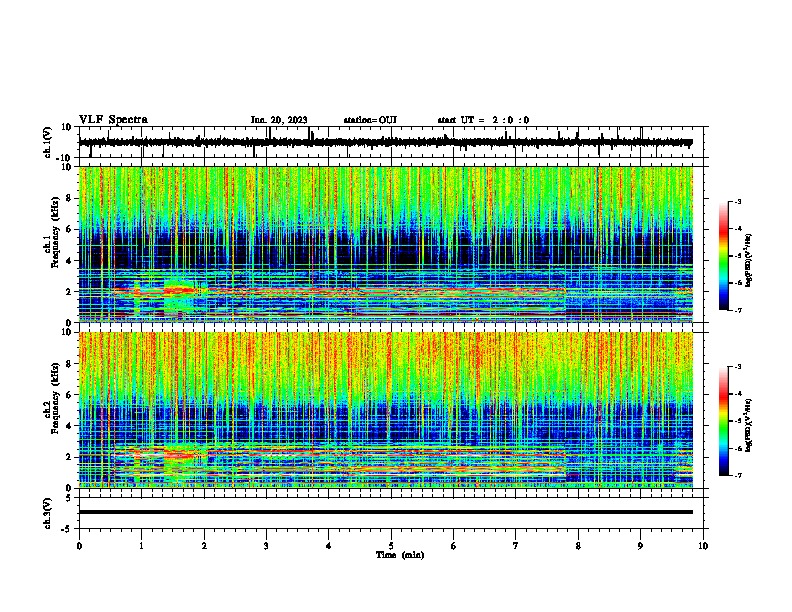The image size is (792, 612).
Task: Click the "7" tick on the time axis
Action: tap(516, 546)
